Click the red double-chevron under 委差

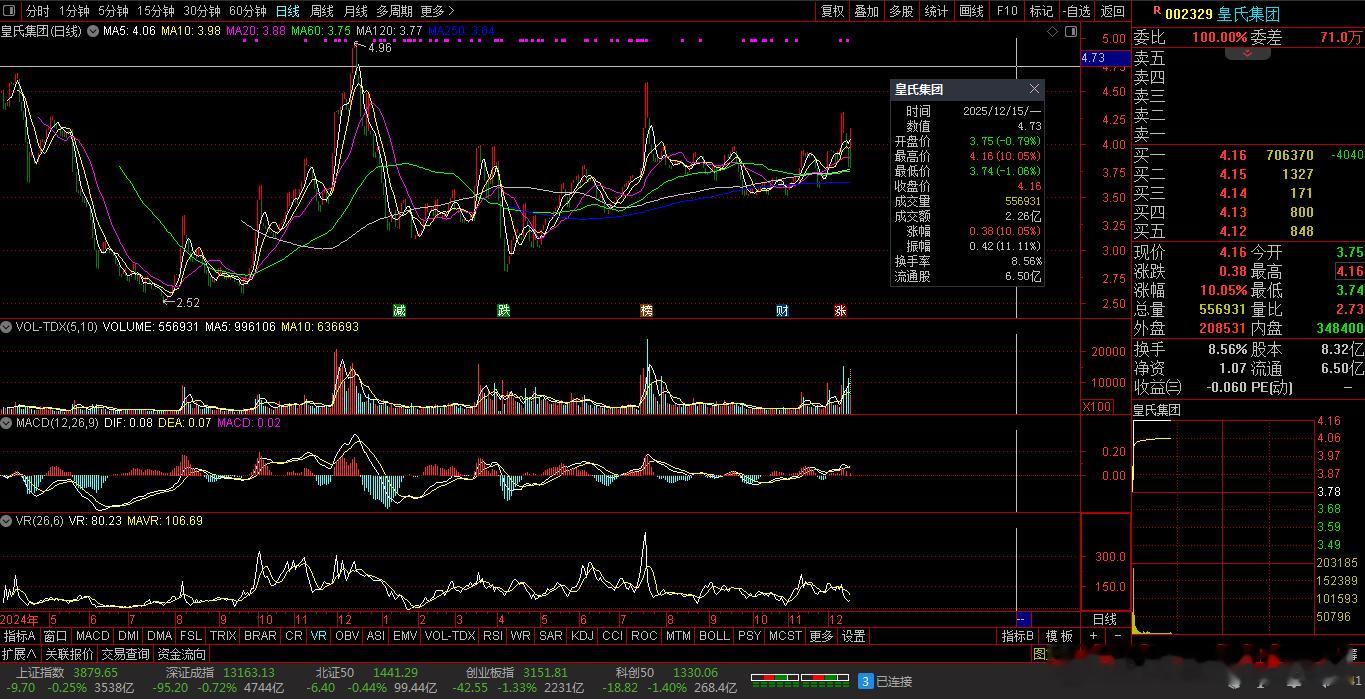1248,52
